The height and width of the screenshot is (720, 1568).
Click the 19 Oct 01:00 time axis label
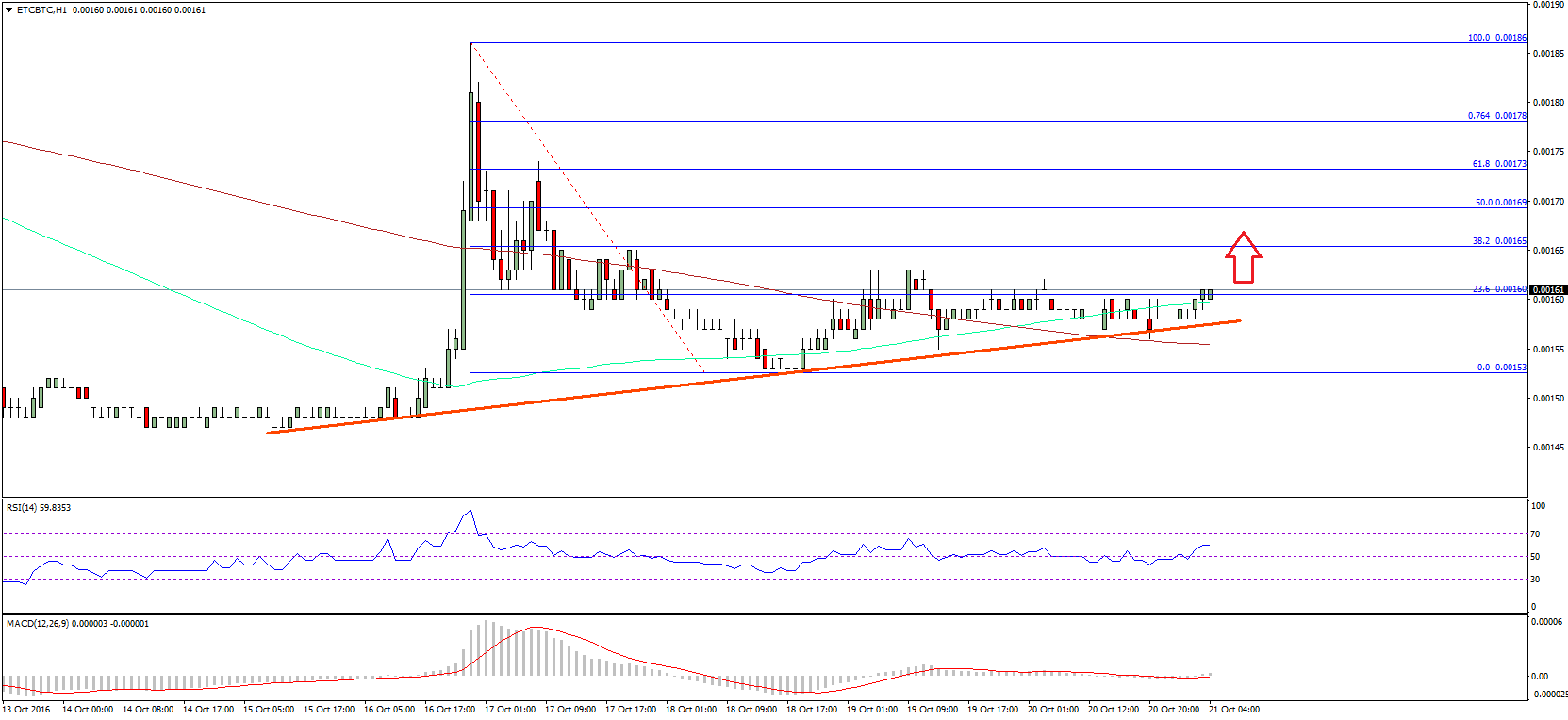(872, 710)
